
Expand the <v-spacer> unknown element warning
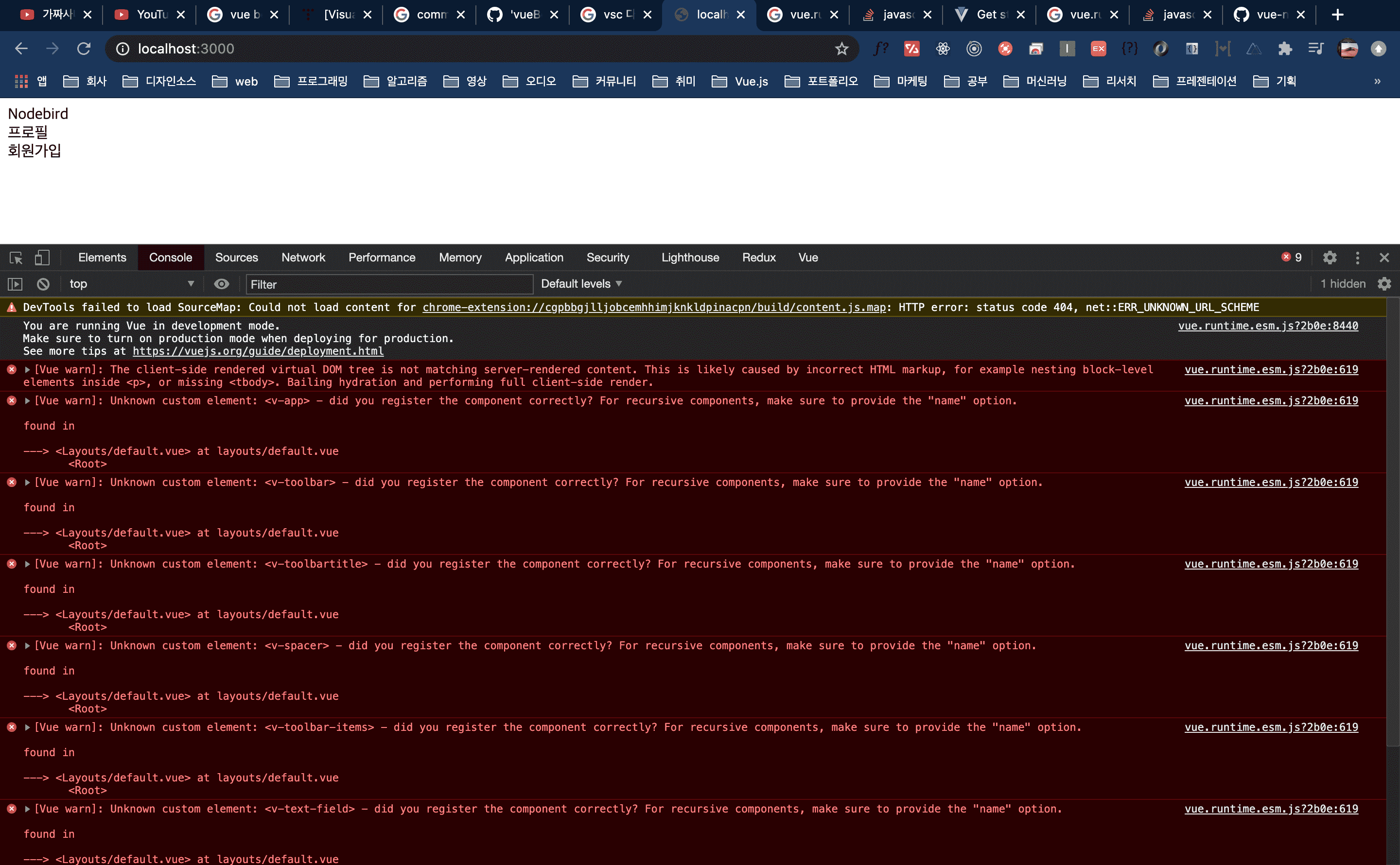click(x=27, y=645)
